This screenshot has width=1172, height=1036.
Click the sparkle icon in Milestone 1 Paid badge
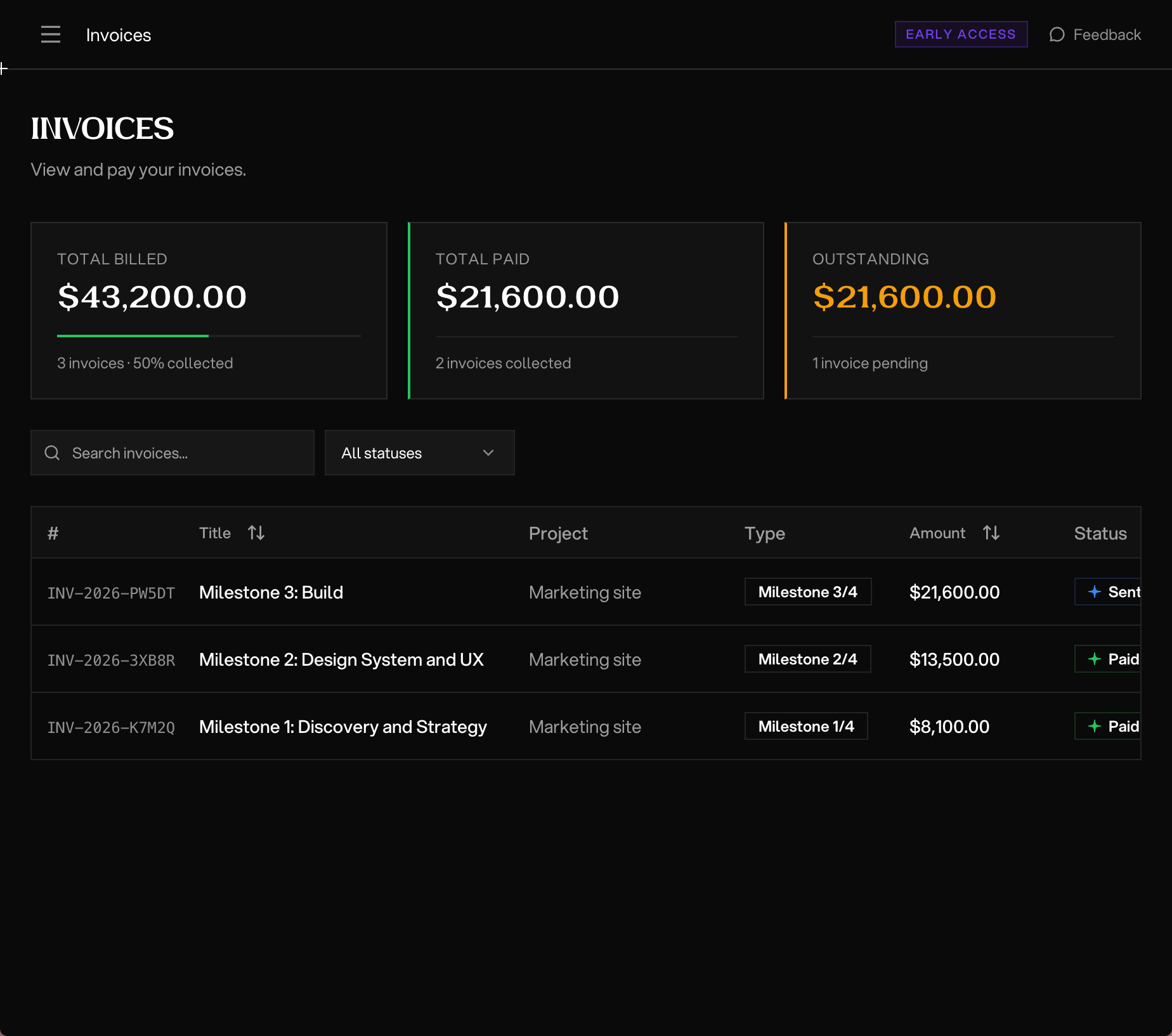click(1094, 726)
